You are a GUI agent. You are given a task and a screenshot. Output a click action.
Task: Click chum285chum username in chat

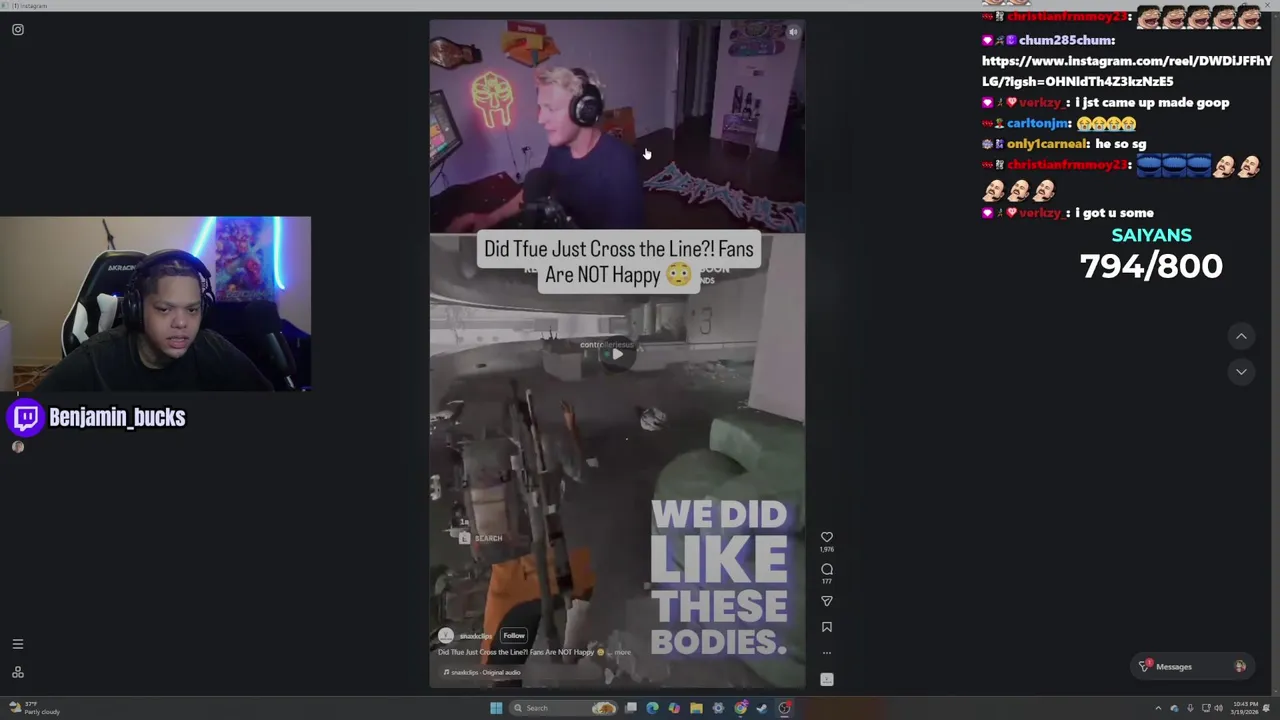[1066, 40]
